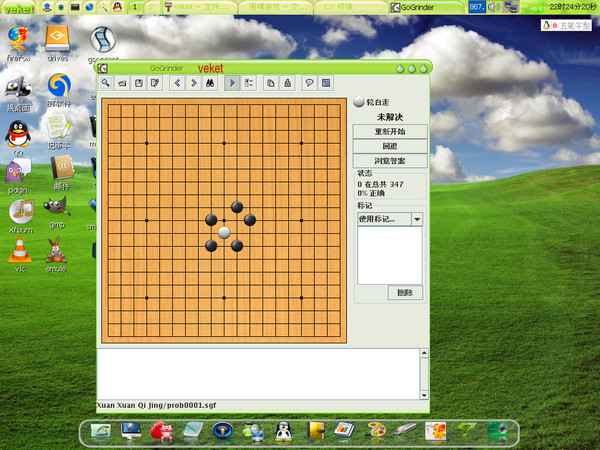Viewport: 600px width, 450px height.
Task: Open the Firefox desktop icon
Action: [x=18, y=39]
